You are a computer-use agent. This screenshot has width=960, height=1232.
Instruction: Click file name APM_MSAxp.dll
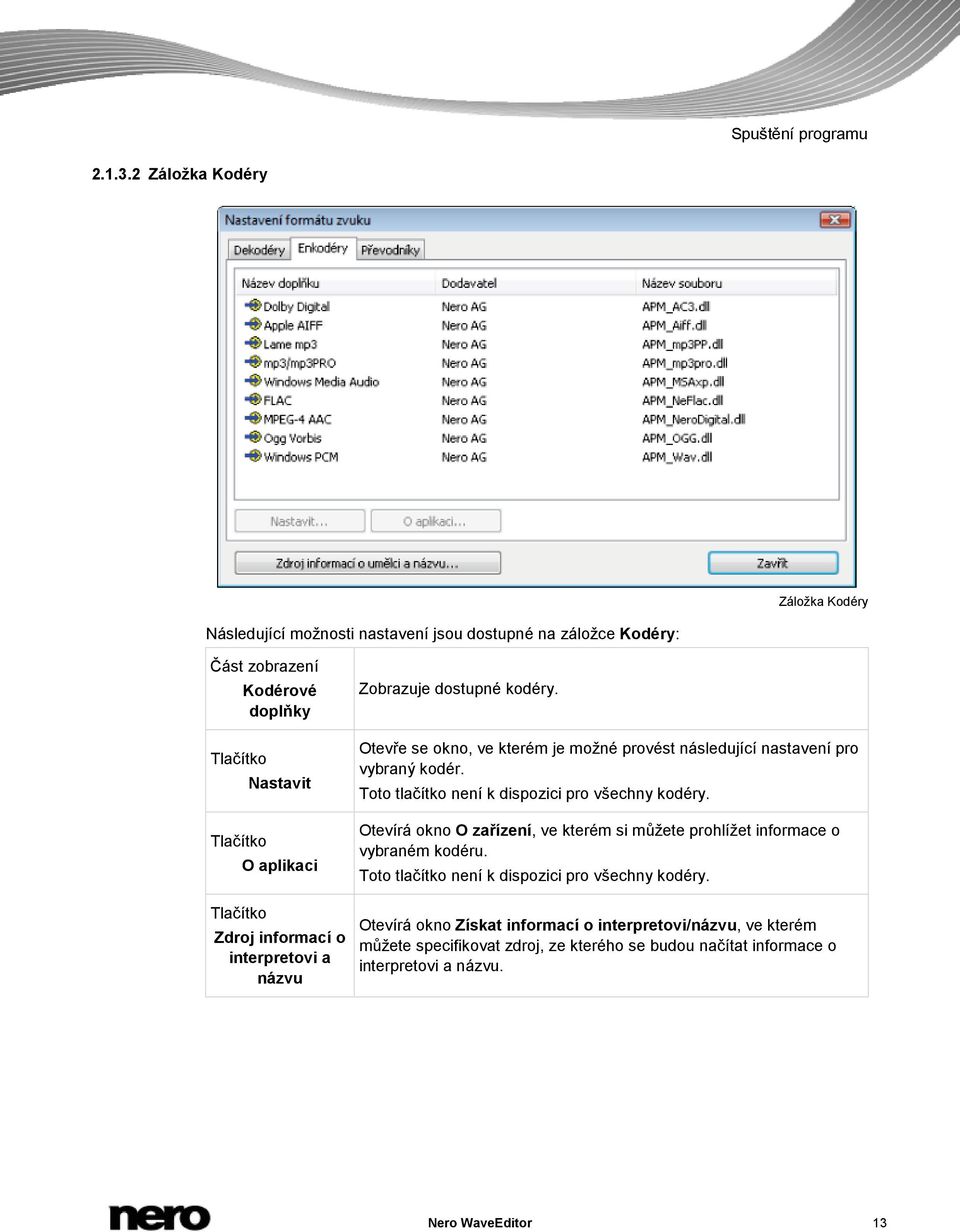(682, 382)
